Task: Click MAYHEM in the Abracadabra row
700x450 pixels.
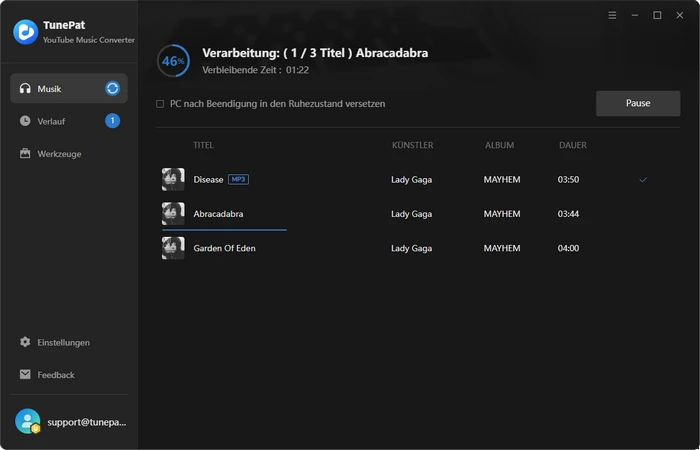Action: (502, 214)
